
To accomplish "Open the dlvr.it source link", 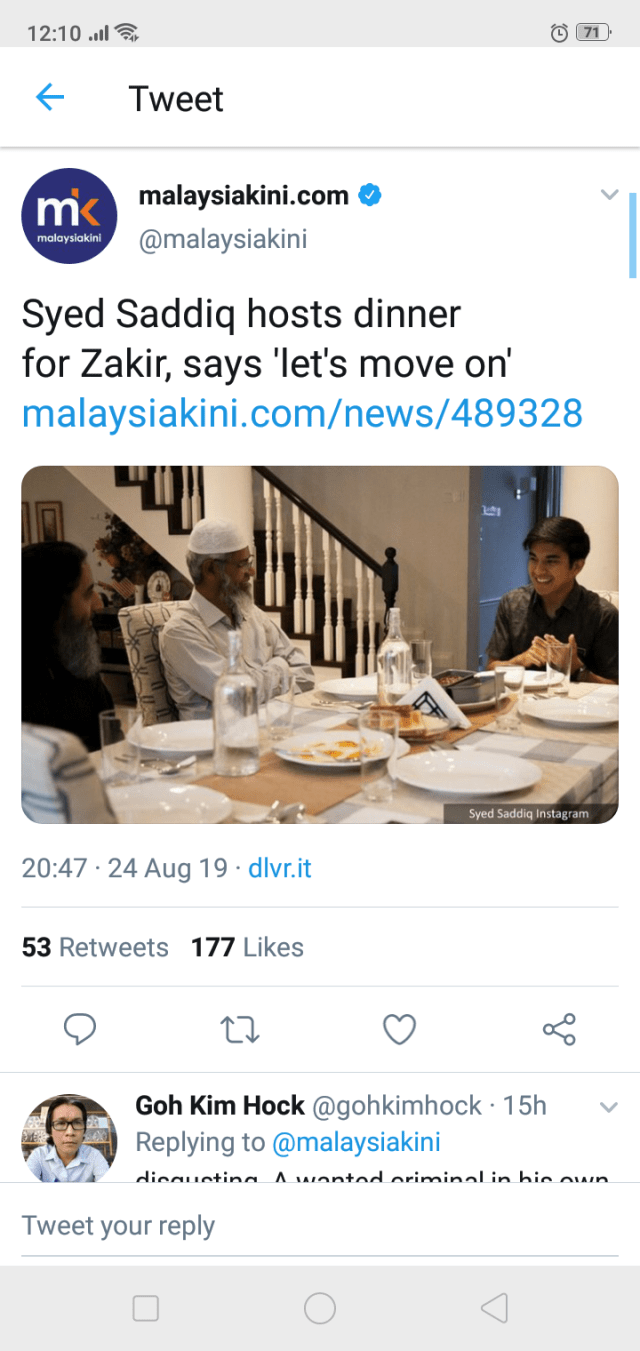I will (280, 868).
